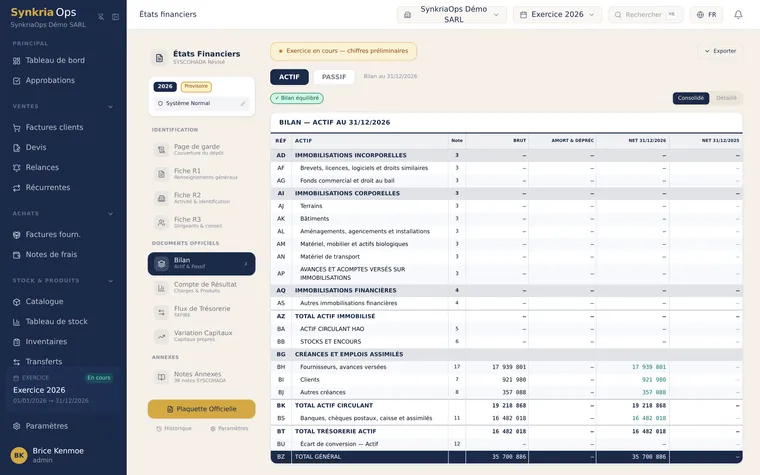The height and width of the screenshot is (475, 760).
Task: Open Notes Annexes SYSCOHADA
Action: click(201, 377)
